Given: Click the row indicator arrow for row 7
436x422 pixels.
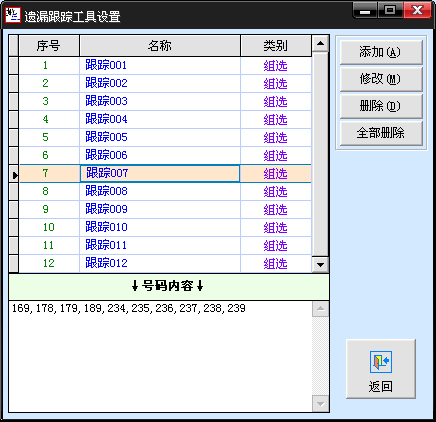Looking at the screenshot, I should coord(14,174).
